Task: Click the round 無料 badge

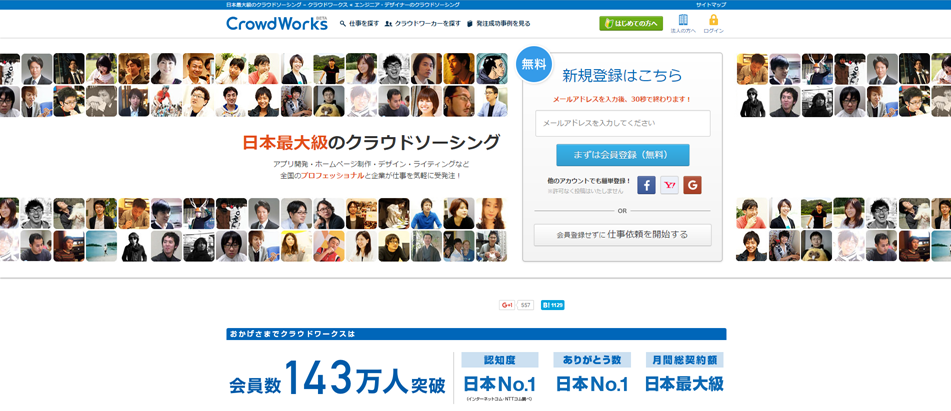Action: pyautogui.click(x=534, y=64)
